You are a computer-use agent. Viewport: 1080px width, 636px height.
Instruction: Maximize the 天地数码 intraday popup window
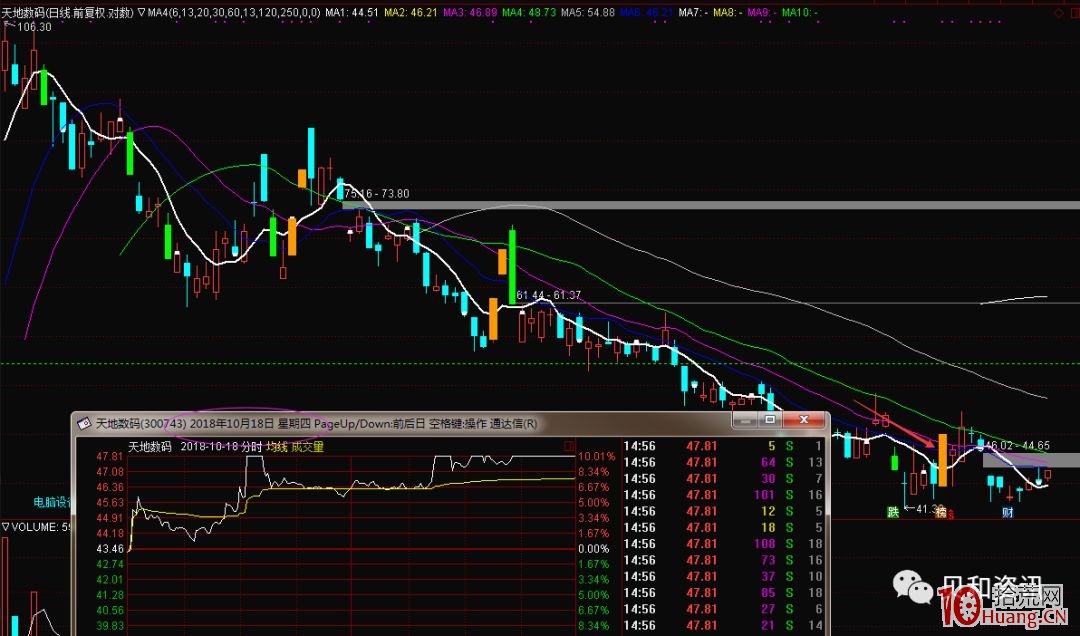coord(770,420)
